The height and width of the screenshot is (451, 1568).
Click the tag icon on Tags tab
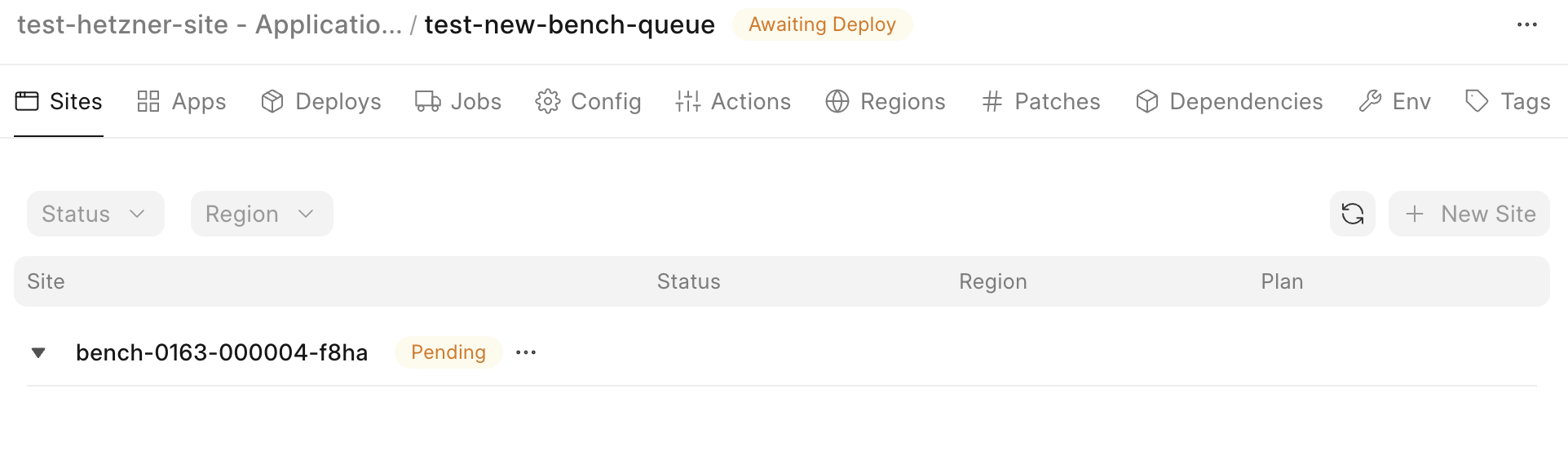[x=1477, y=101]
